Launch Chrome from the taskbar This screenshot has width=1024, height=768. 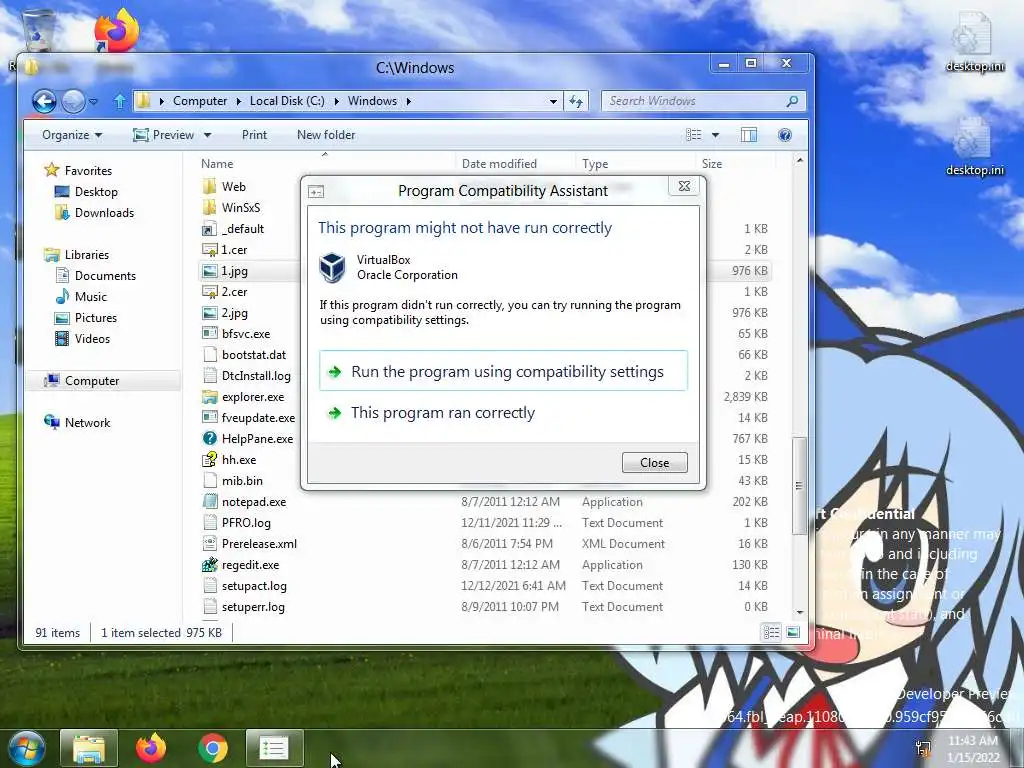pyautogui.click(x=212, y=748)
